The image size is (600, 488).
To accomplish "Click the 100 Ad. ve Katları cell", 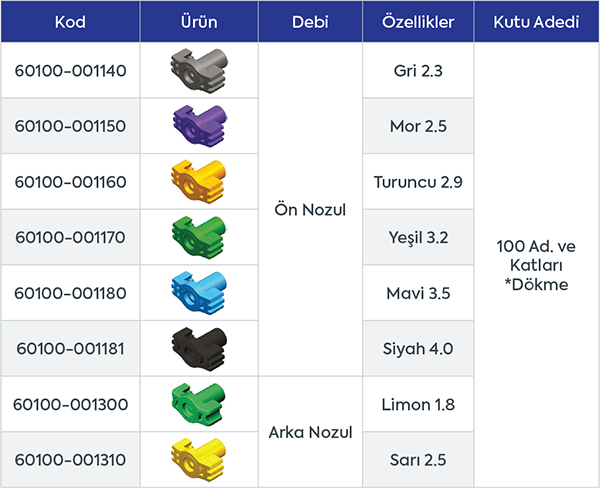I will tap(536, 264).
